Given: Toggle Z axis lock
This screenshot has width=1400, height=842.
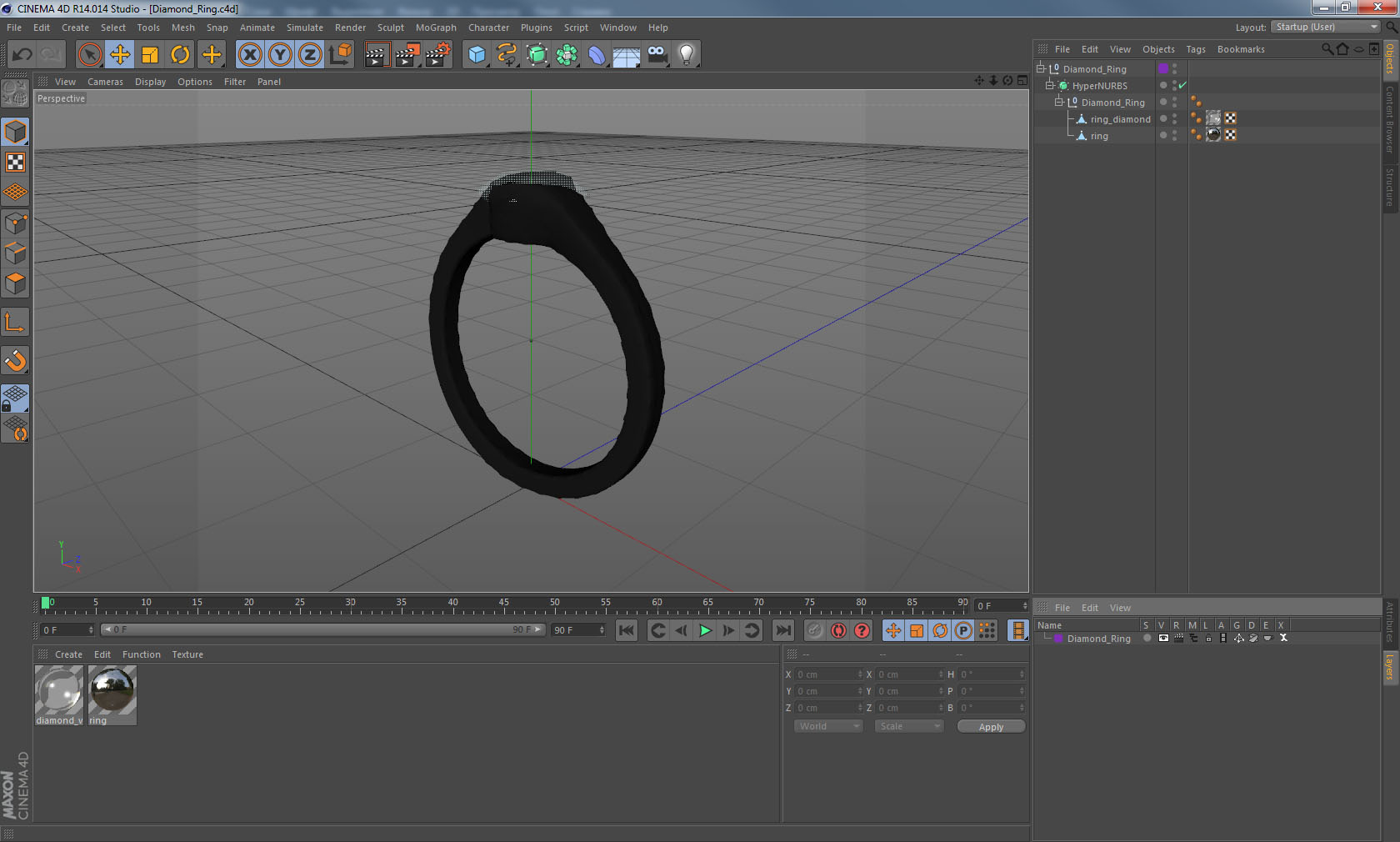Looking at the screenshot, I should coord(310,55).
